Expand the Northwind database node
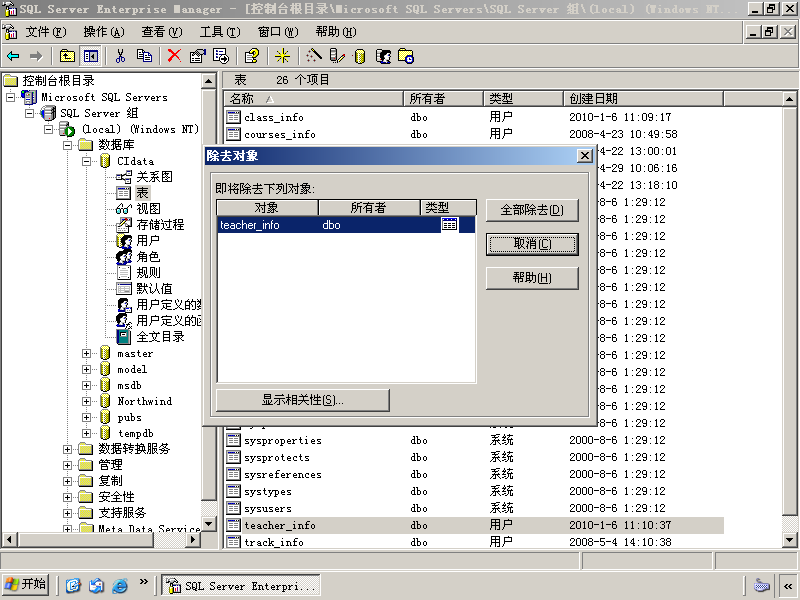The height and width of the screenshot is (600, 800). [86, 401]
